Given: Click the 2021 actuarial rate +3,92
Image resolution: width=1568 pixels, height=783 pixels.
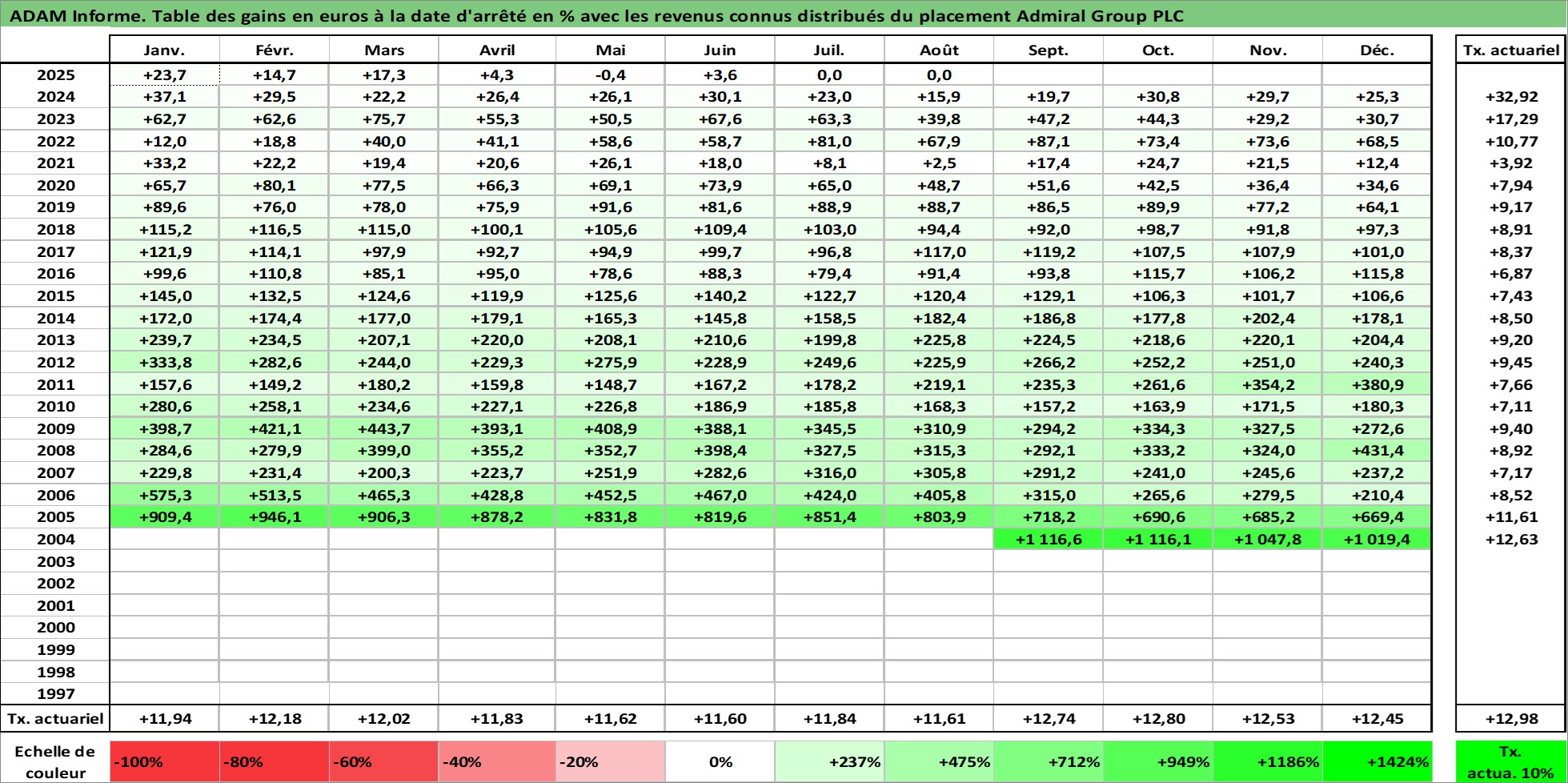Looking at the screenshot, I should pyautogui.click(x=1511, y=163).
